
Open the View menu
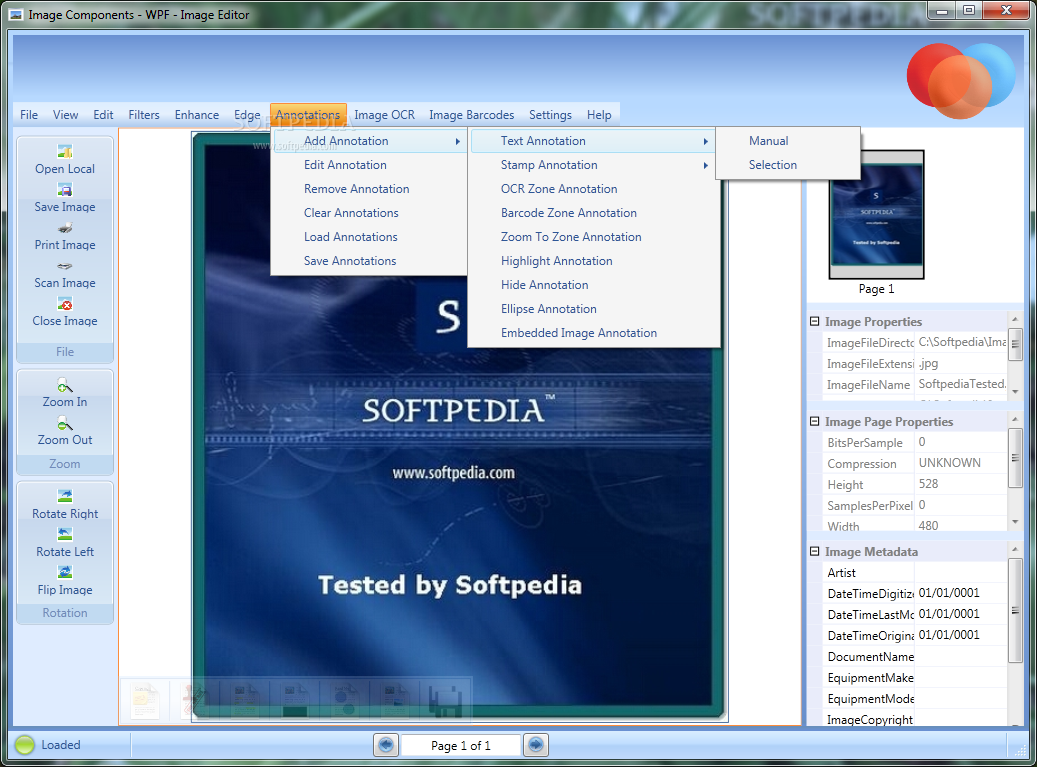[x=65, y=115]
